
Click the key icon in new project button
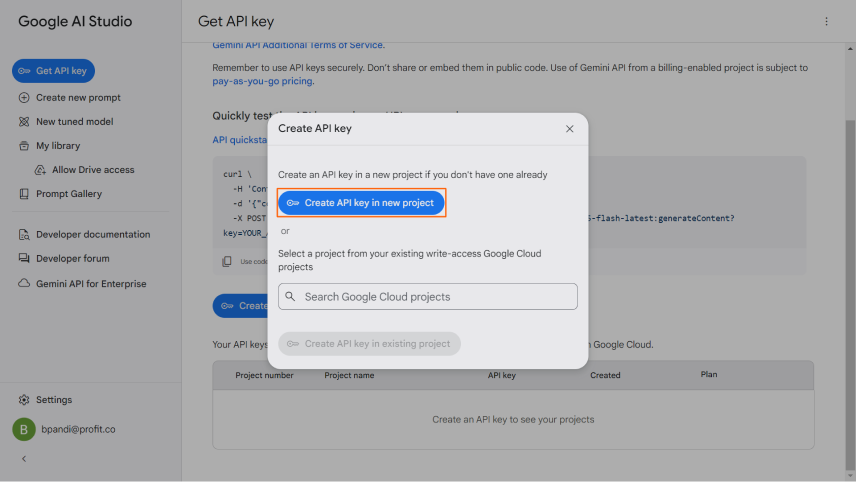tap(293, 203)
